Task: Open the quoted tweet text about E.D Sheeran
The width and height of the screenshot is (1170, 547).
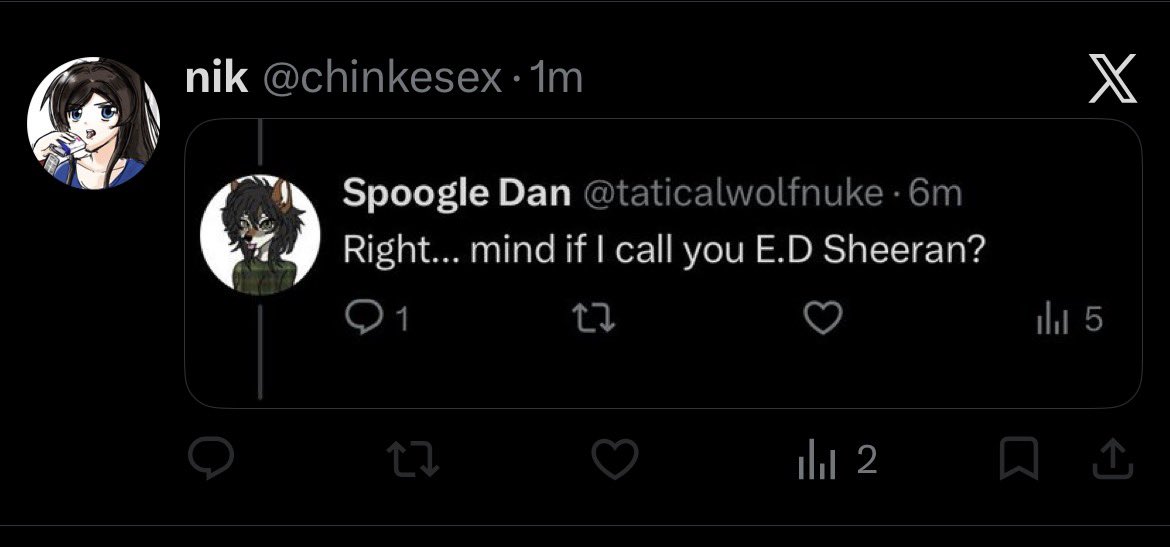Action: point(665,251)
